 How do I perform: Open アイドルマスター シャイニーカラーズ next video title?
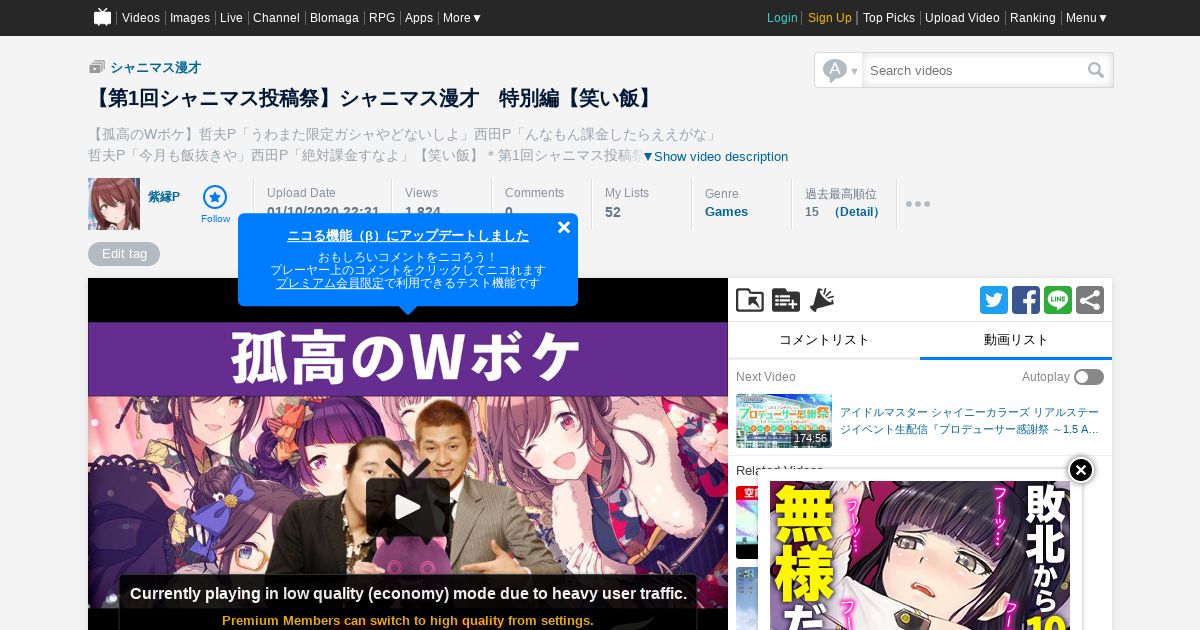(x=969, y=420)
